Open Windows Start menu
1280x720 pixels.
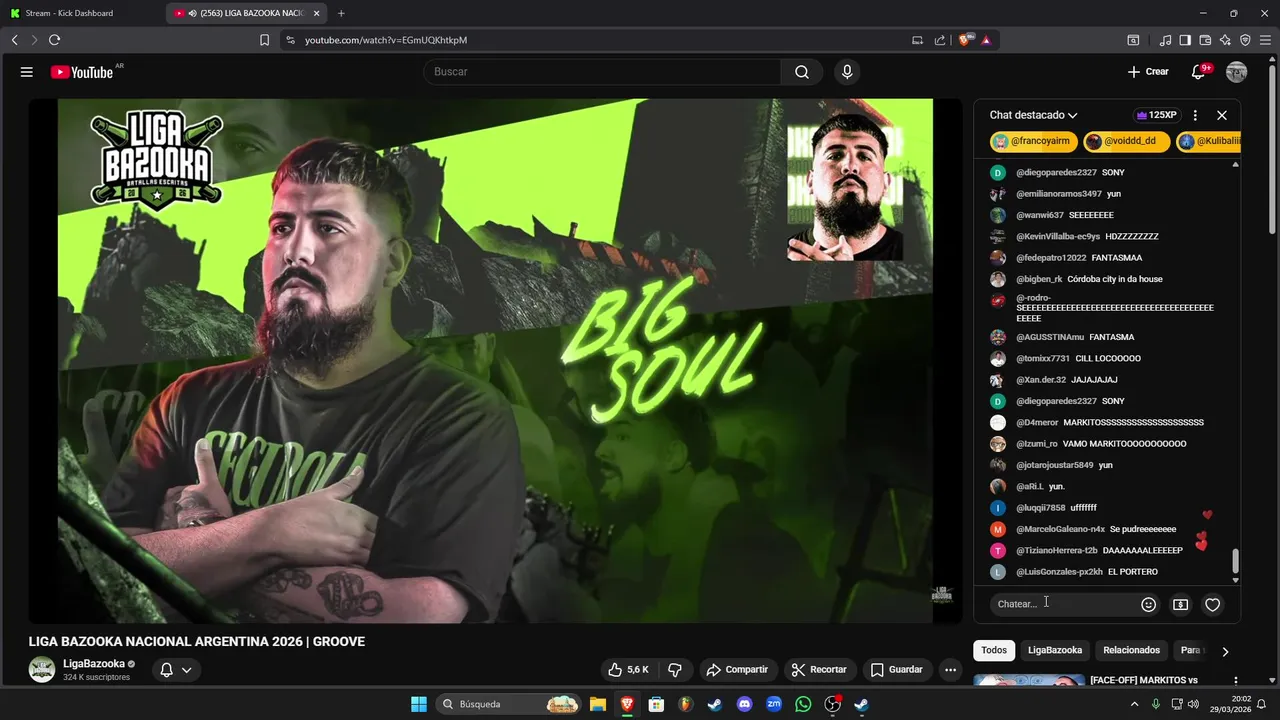click(x=419, y=704)
